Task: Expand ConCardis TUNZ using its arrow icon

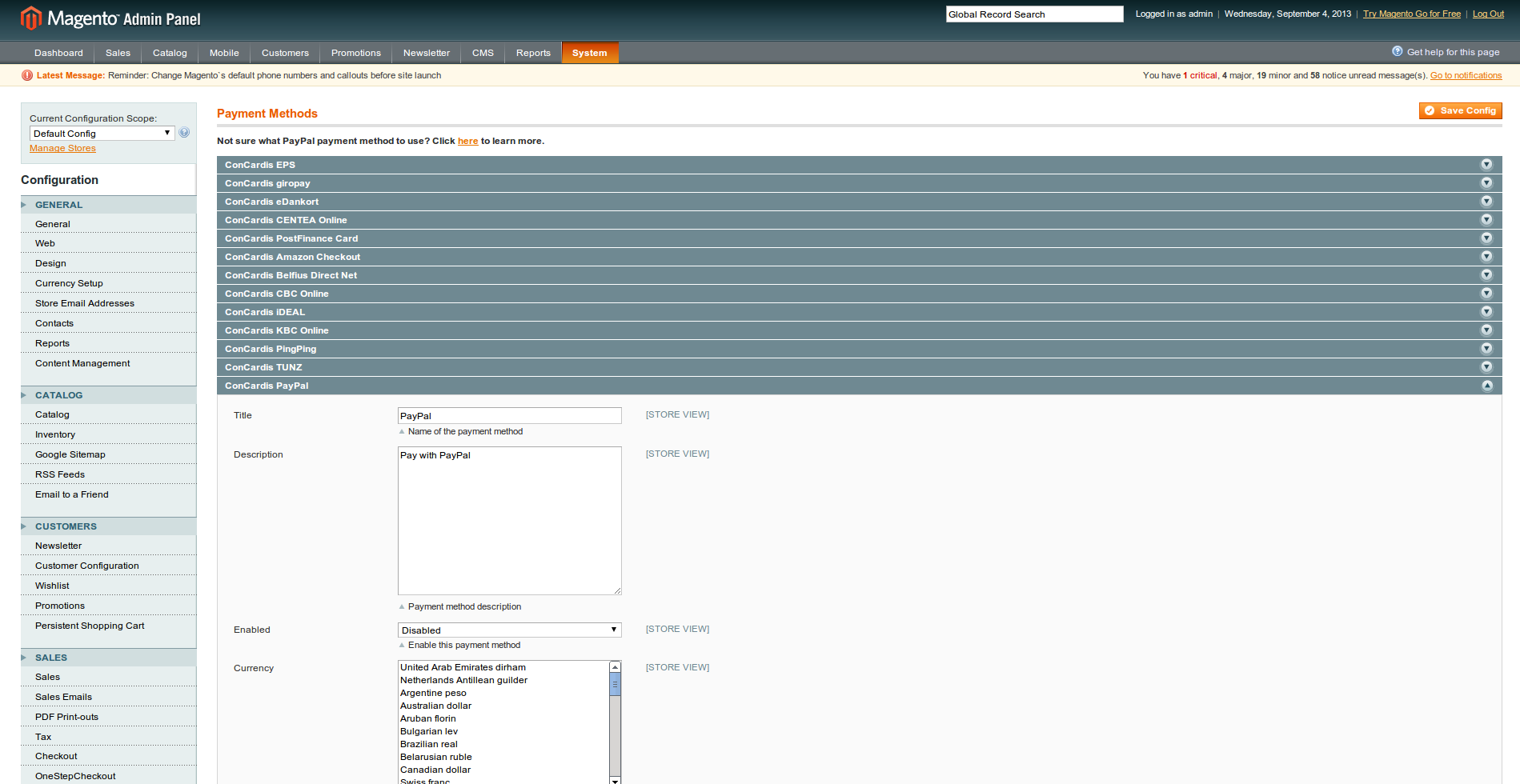Action: pos(1486,367)
